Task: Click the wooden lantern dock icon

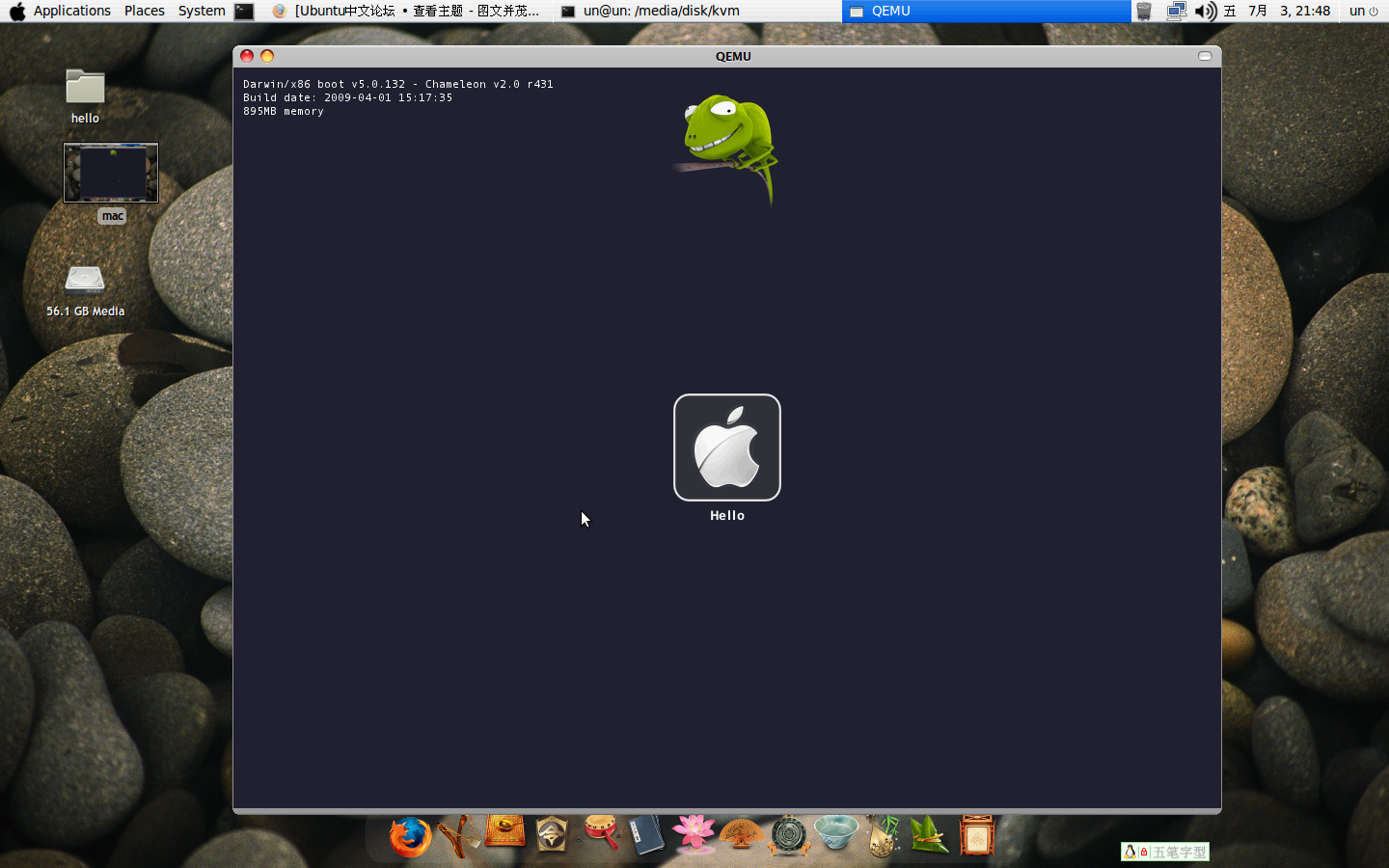Action: (976, 835)
